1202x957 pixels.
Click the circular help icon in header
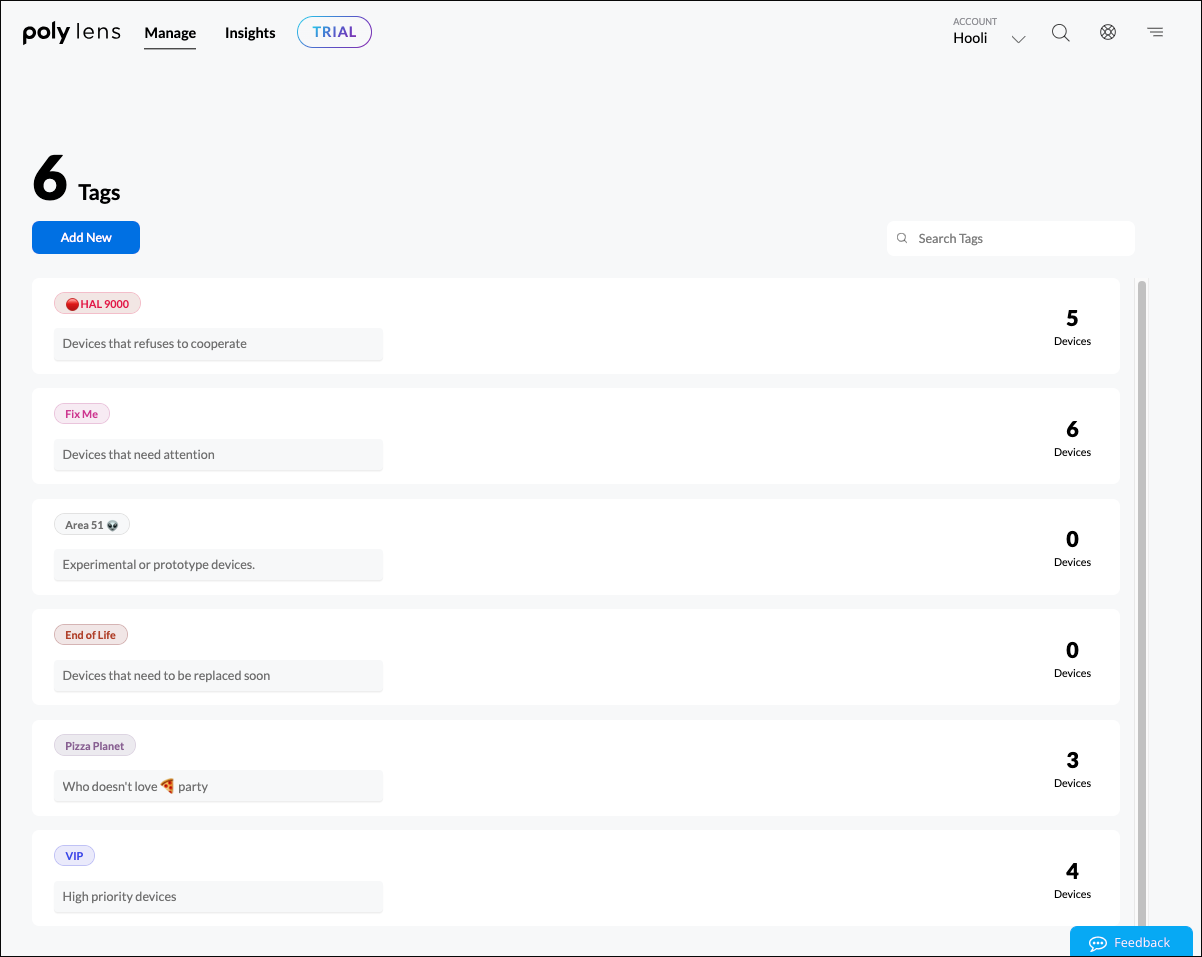pyautogui.click(x=1107, y=33)
